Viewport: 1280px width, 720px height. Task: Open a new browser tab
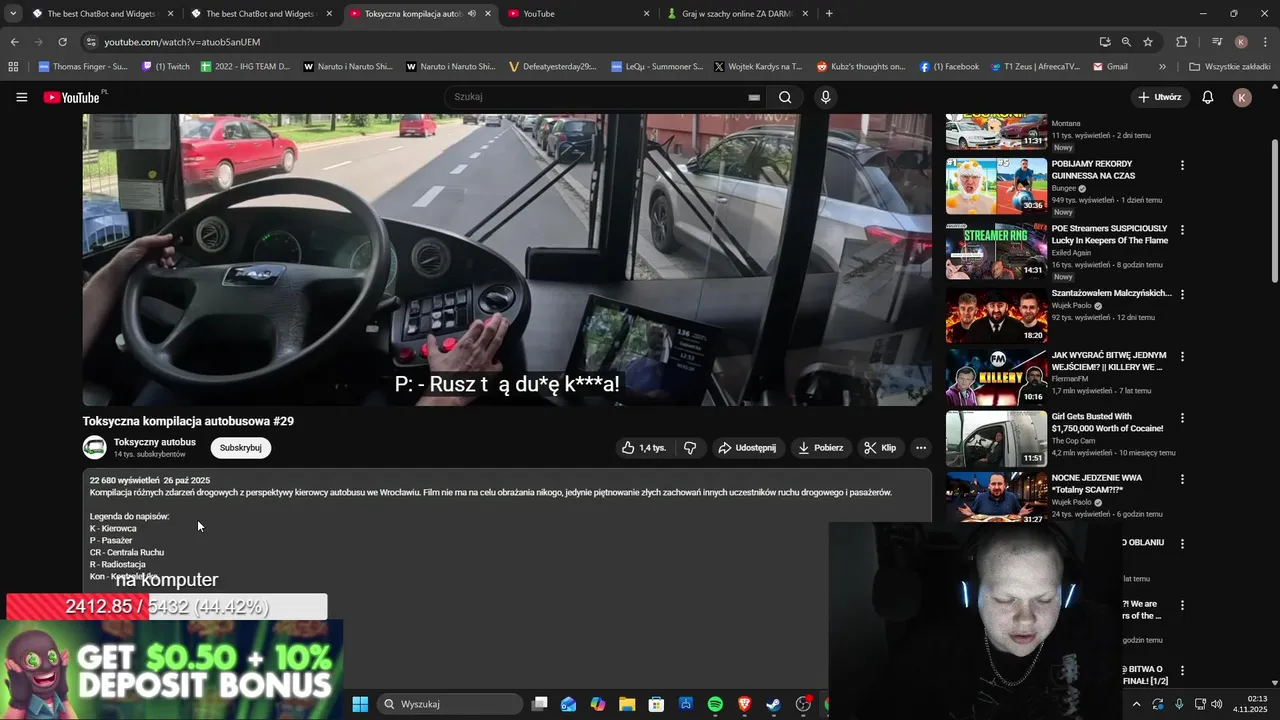[829, 14]
